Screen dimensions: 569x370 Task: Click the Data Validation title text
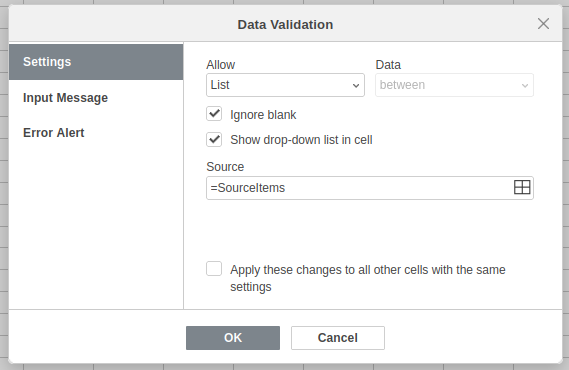pos(285,25)
